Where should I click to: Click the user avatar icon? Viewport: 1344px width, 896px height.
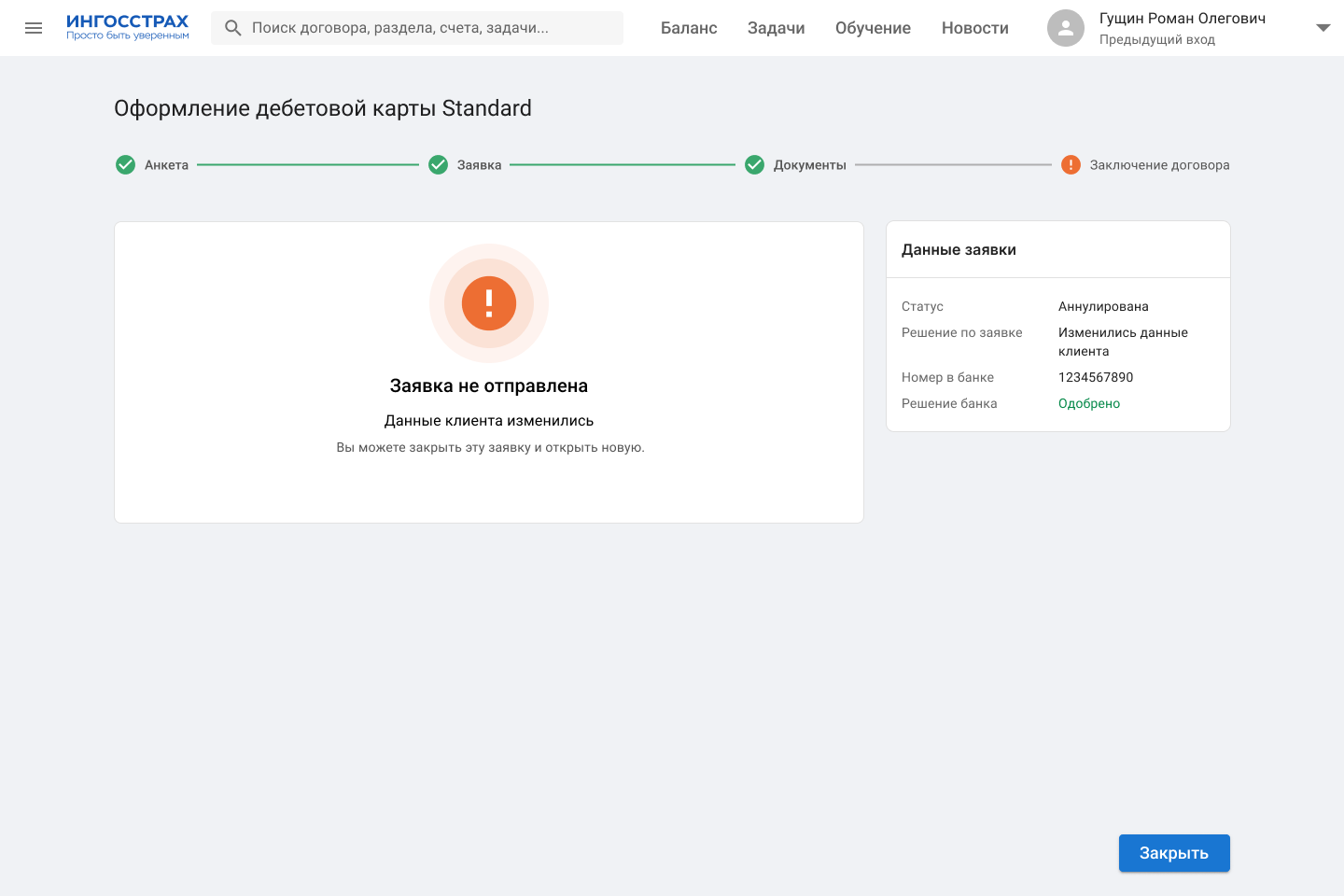coord(1066,28)
